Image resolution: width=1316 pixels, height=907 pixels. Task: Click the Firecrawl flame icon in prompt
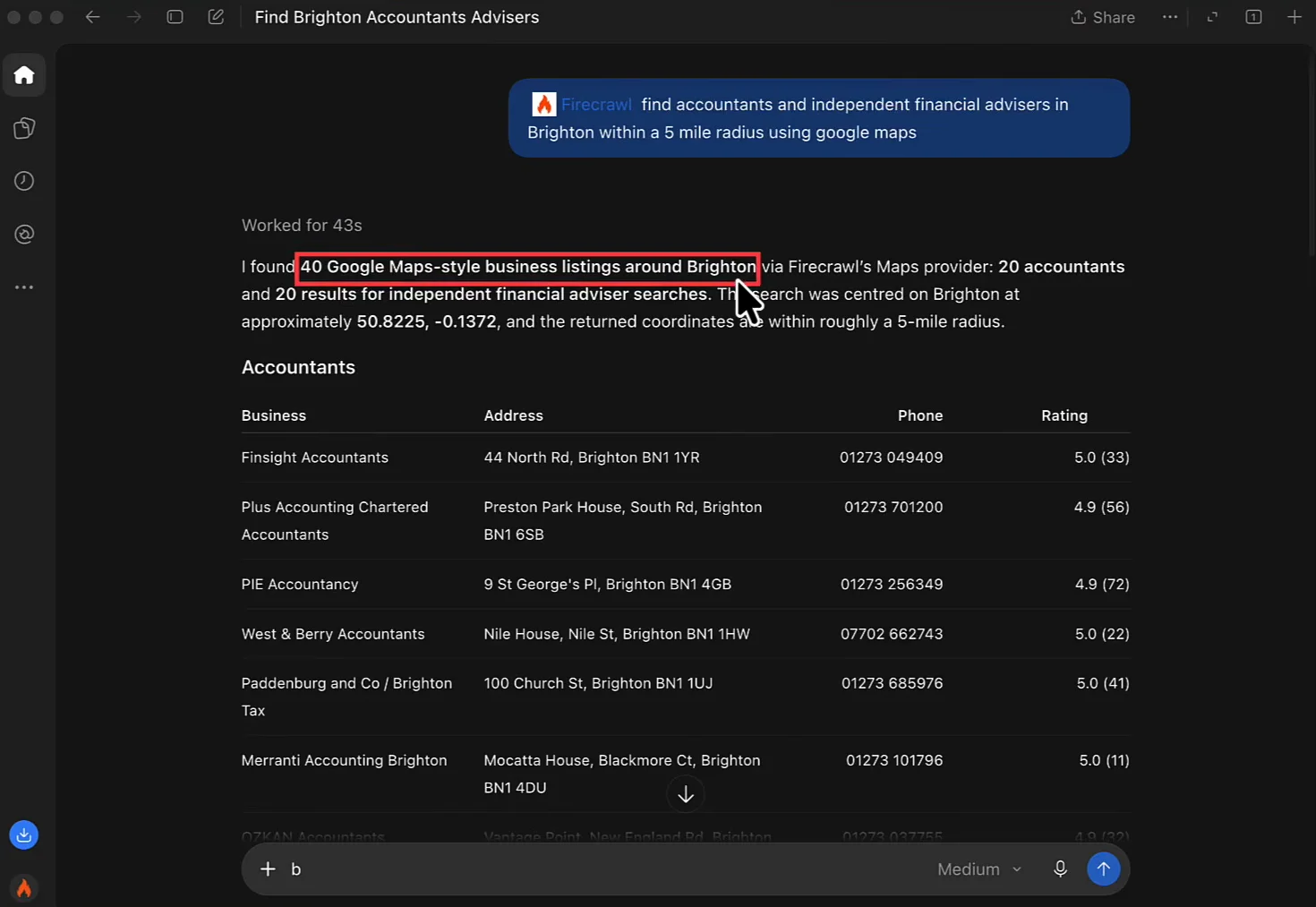[x=543, y=104]
